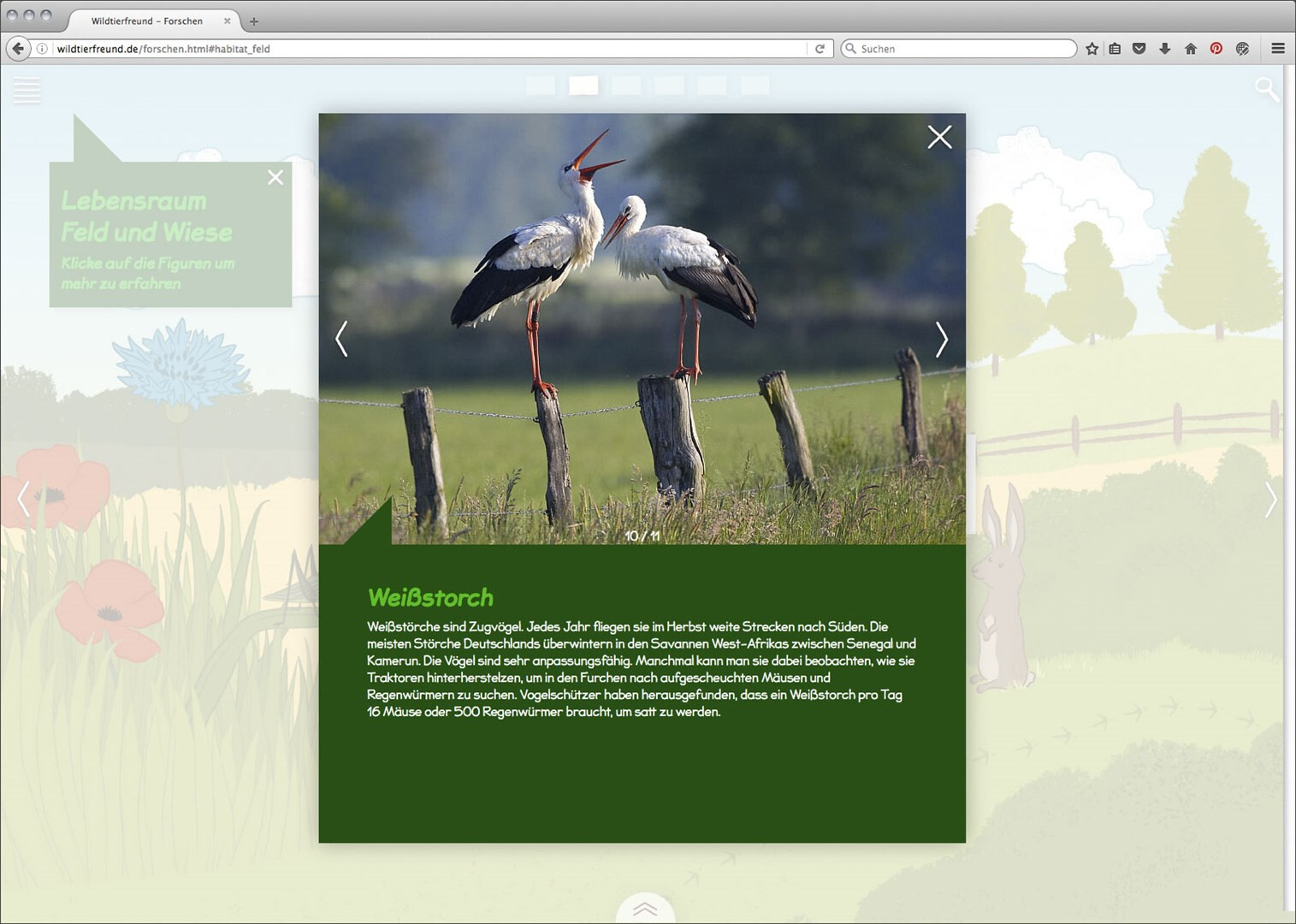The height and width of the screenshot is (924, 1296).
Task: Show next photo in the gallery
Action: pyautogui.click(x=941, y=340)
